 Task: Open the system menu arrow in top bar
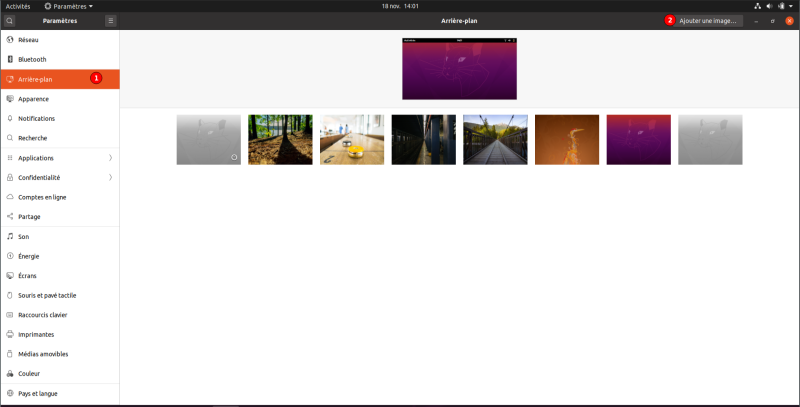click(x=791, y=6)
